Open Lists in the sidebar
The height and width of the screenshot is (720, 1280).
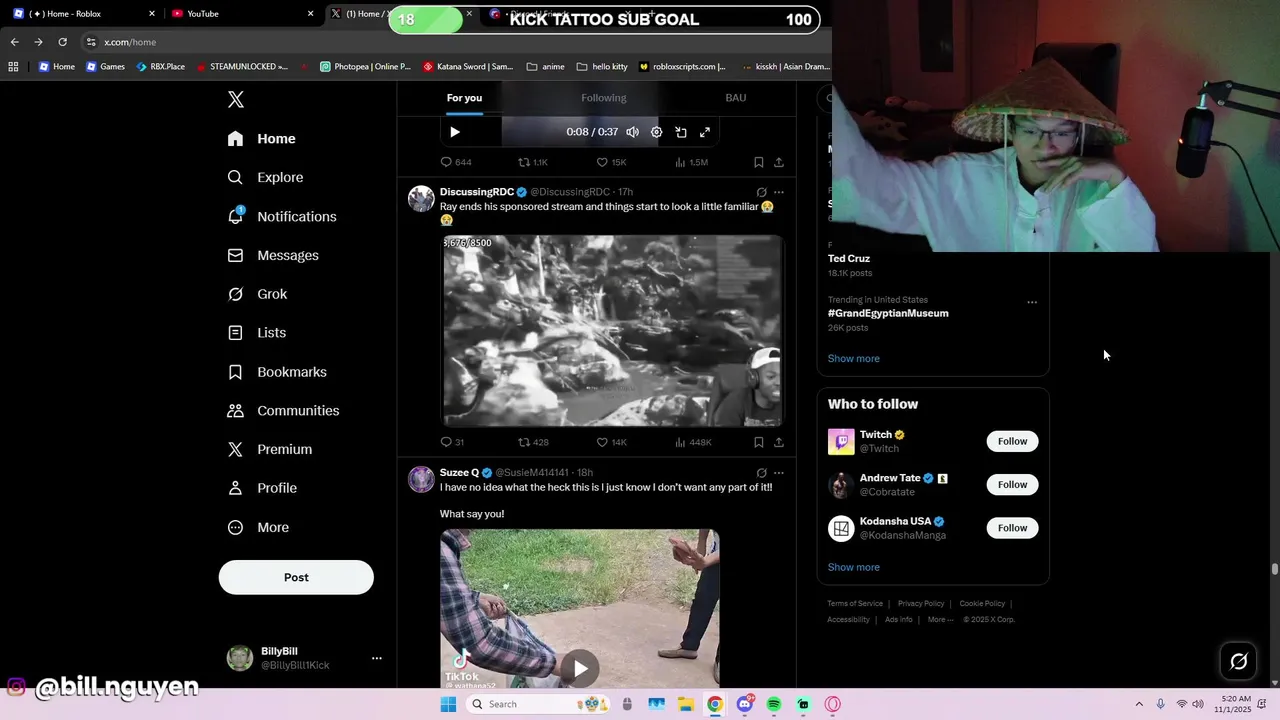(x=256, y=333)
